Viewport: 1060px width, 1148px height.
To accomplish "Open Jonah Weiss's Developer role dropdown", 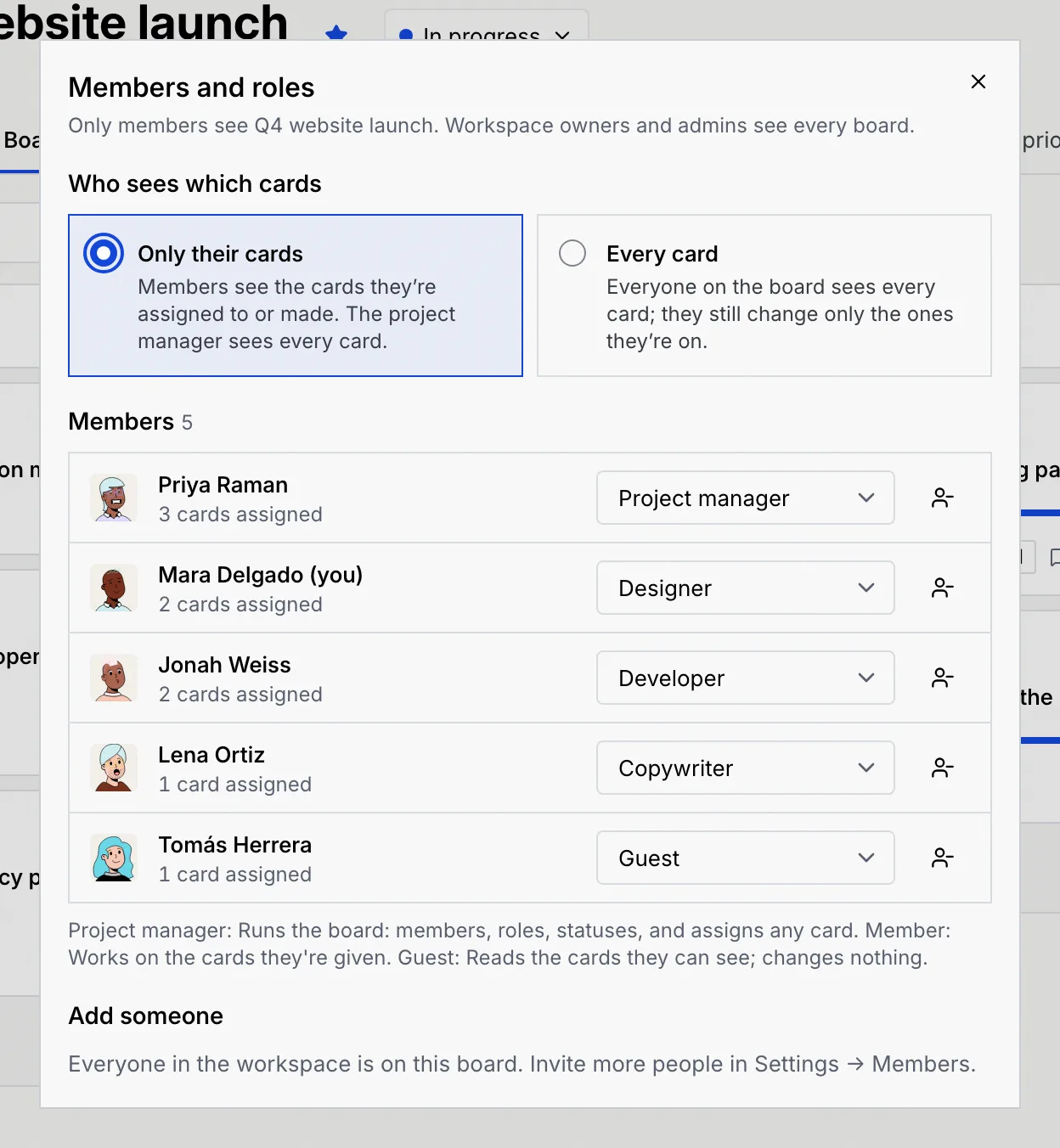I will pyautogui.click(x=746, y=678).
